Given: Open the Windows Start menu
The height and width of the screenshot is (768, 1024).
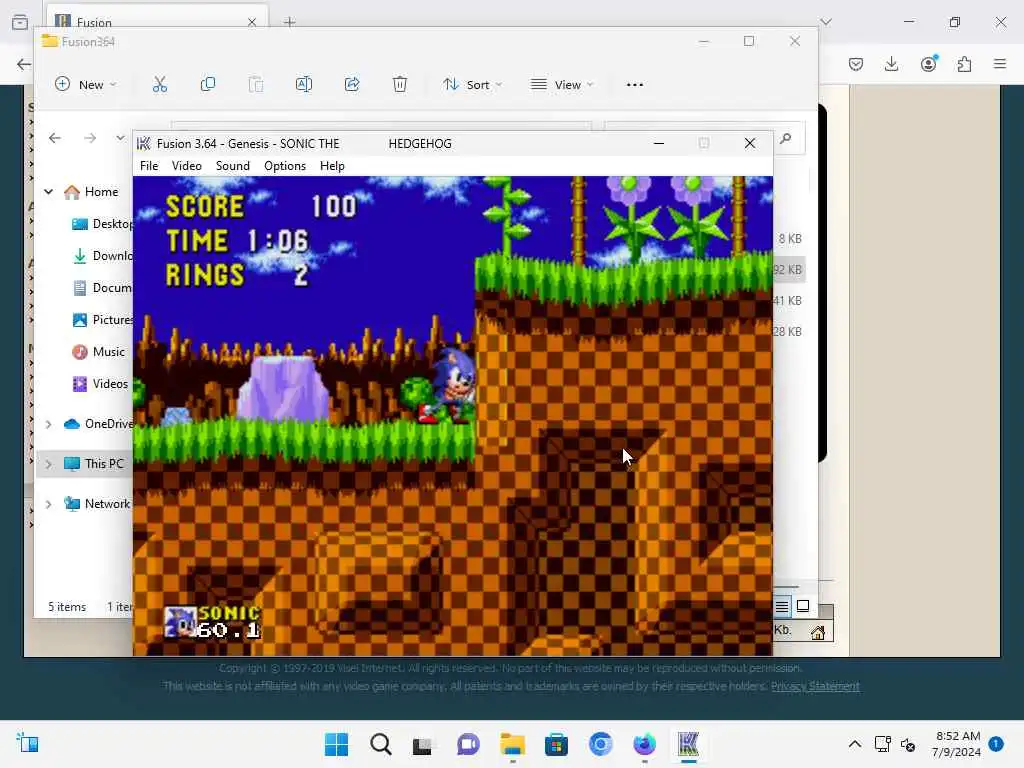Looking at the screenshot, I should point(336,744).
